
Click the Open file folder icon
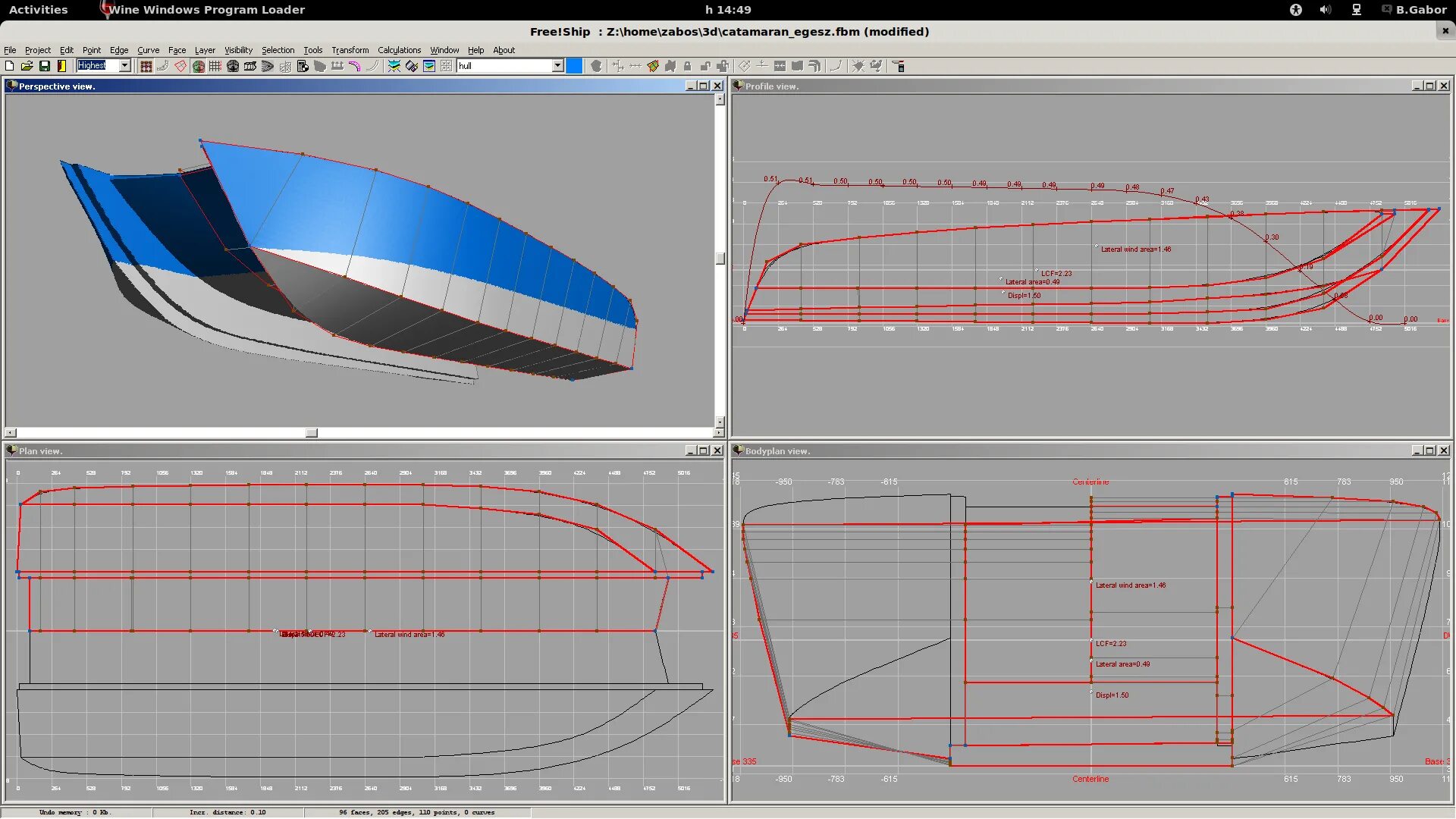pyautogui.click(x=27, y=66)
